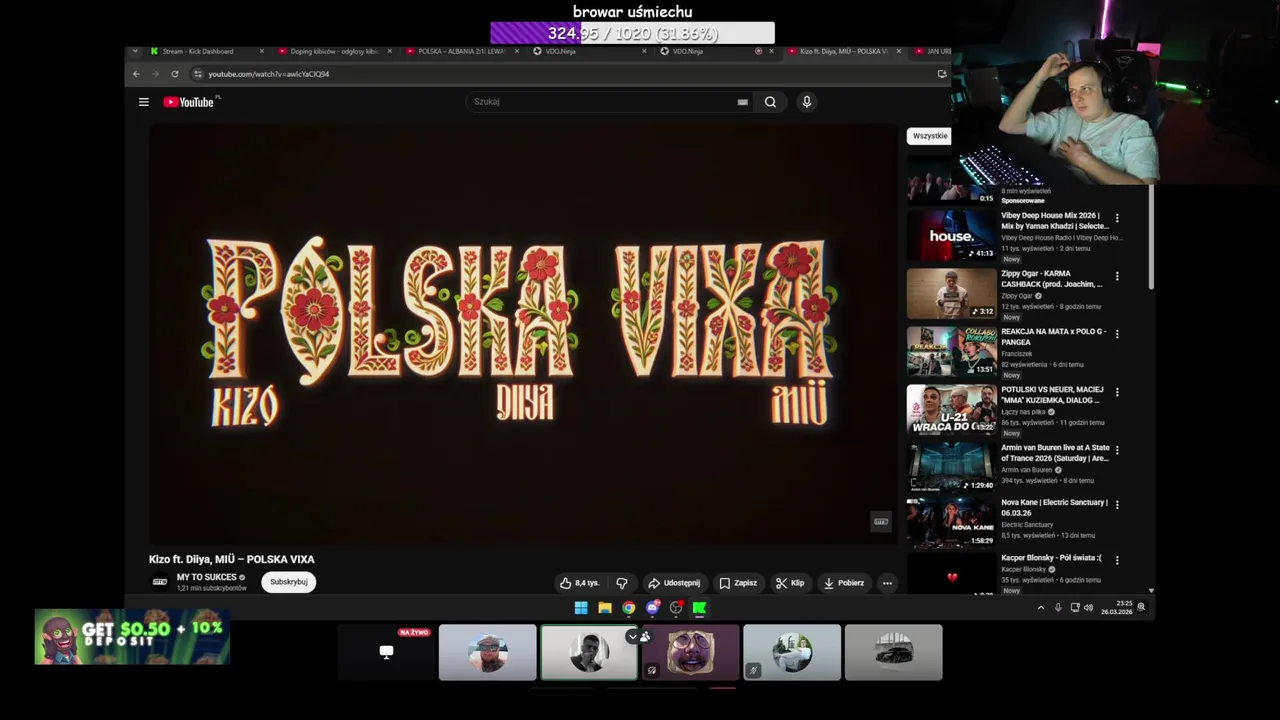
Task: Open options menu for Vibey Deep House Mix
Action: 1117,218
